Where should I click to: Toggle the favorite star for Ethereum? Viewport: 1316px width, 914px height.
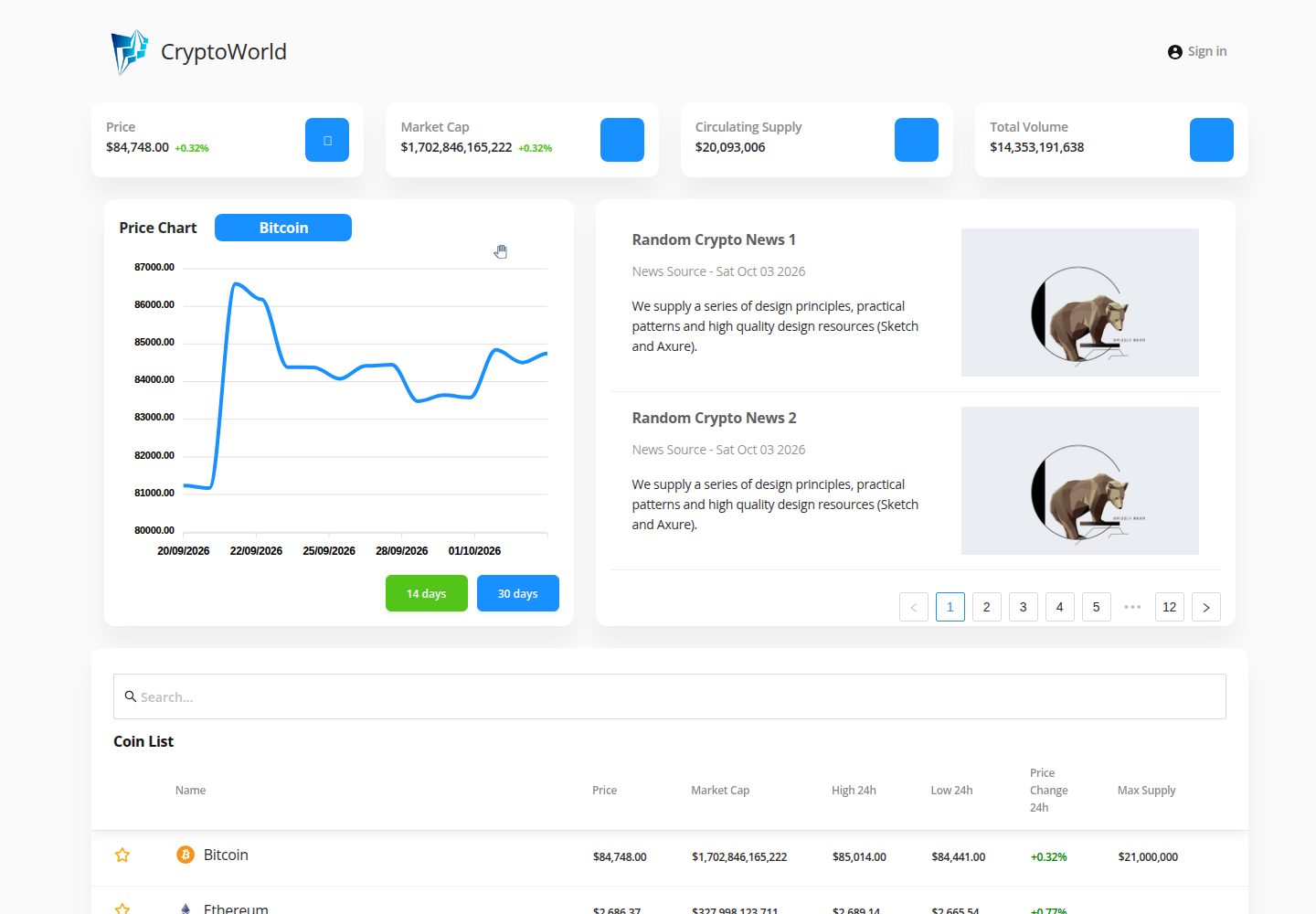point(122,909)
